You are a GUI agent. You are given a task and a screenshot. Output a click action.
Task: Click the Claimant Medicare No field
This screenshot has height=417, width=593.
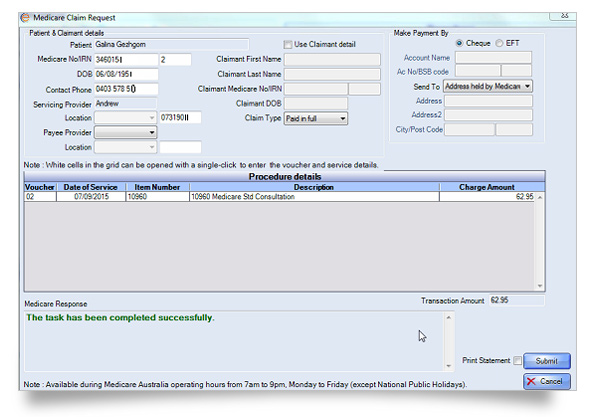click(316, 89)
